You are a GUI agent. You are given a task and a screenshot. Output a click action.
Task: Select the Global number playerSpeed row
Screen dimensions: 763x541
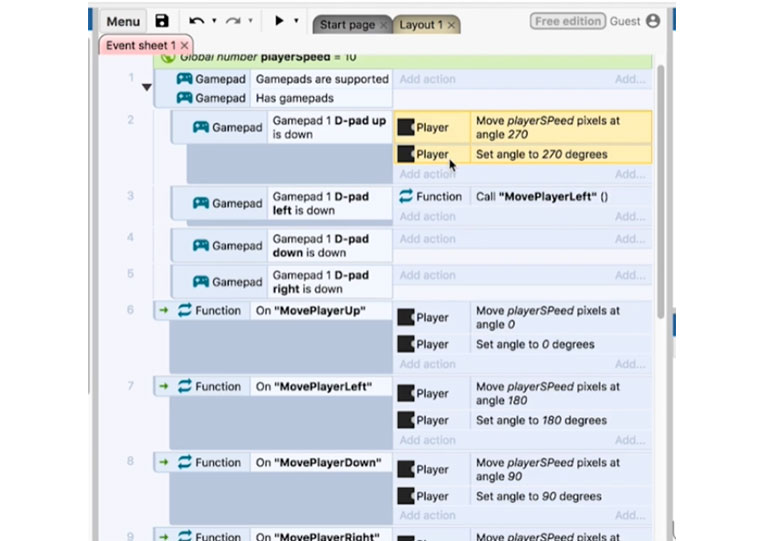click(x=403, y=59)
